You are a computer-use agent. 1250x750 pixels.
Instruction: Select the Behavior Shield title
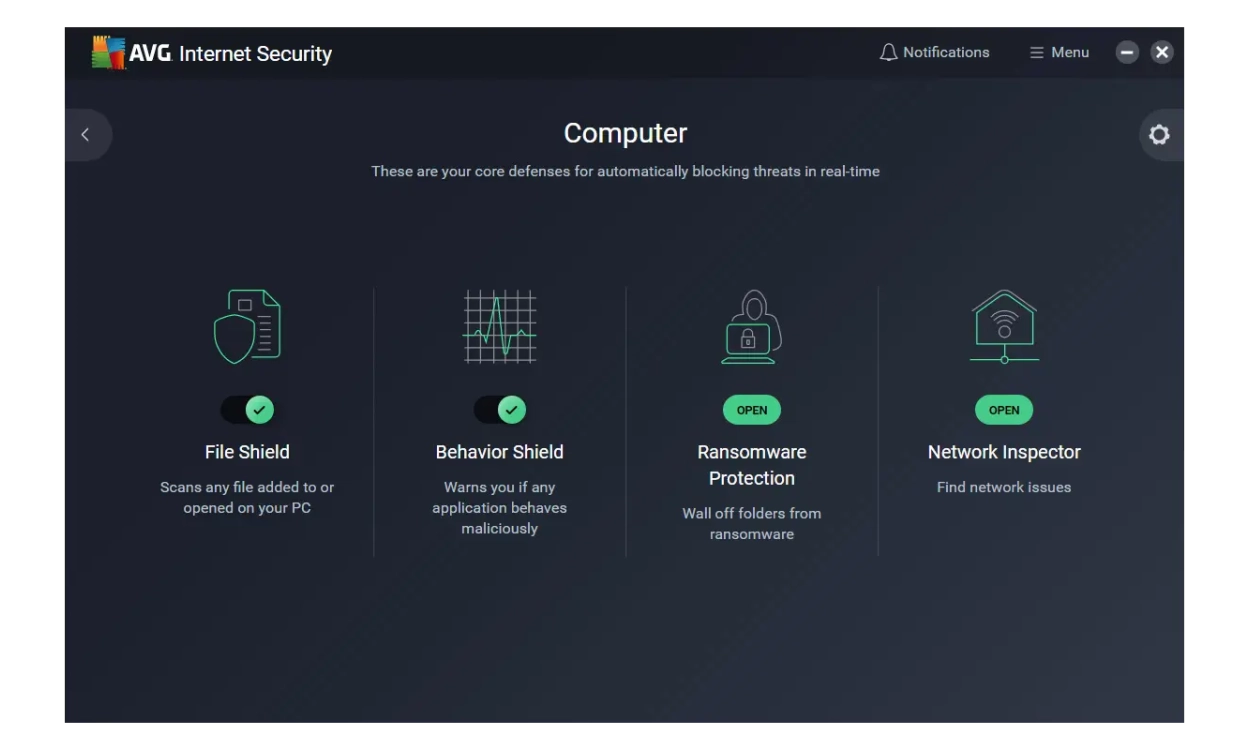500,452
